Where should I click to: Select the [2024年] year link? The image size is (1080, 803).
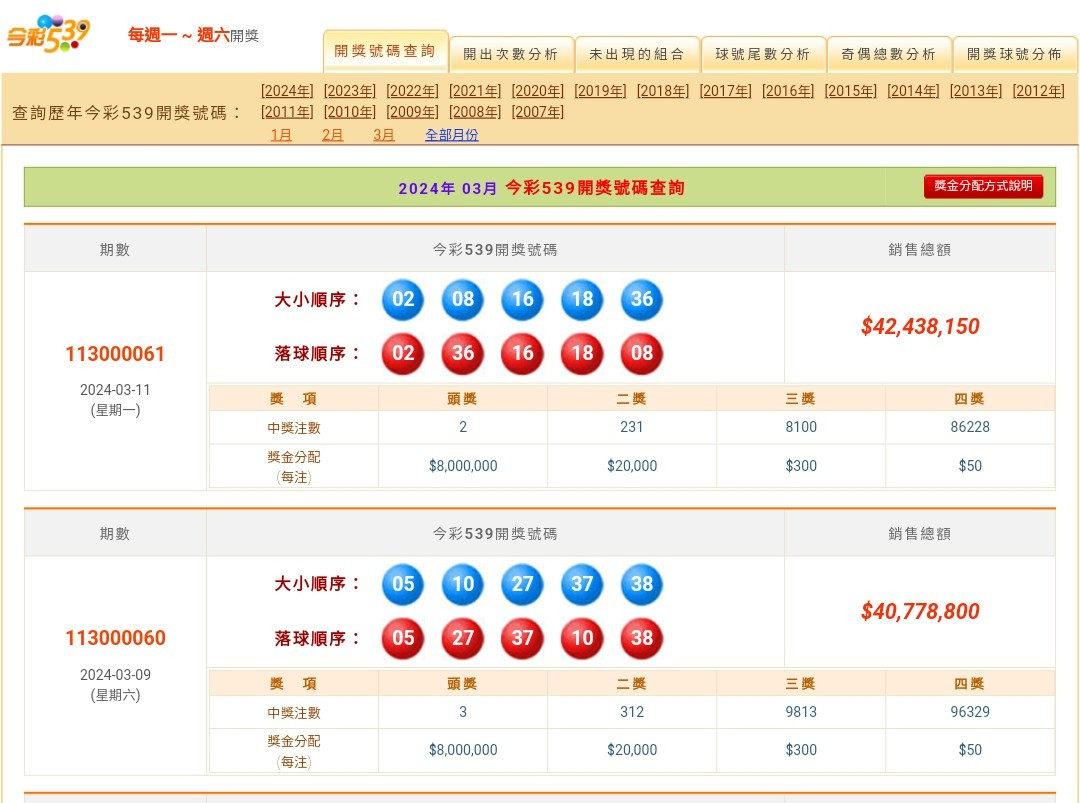coord(287,91)
